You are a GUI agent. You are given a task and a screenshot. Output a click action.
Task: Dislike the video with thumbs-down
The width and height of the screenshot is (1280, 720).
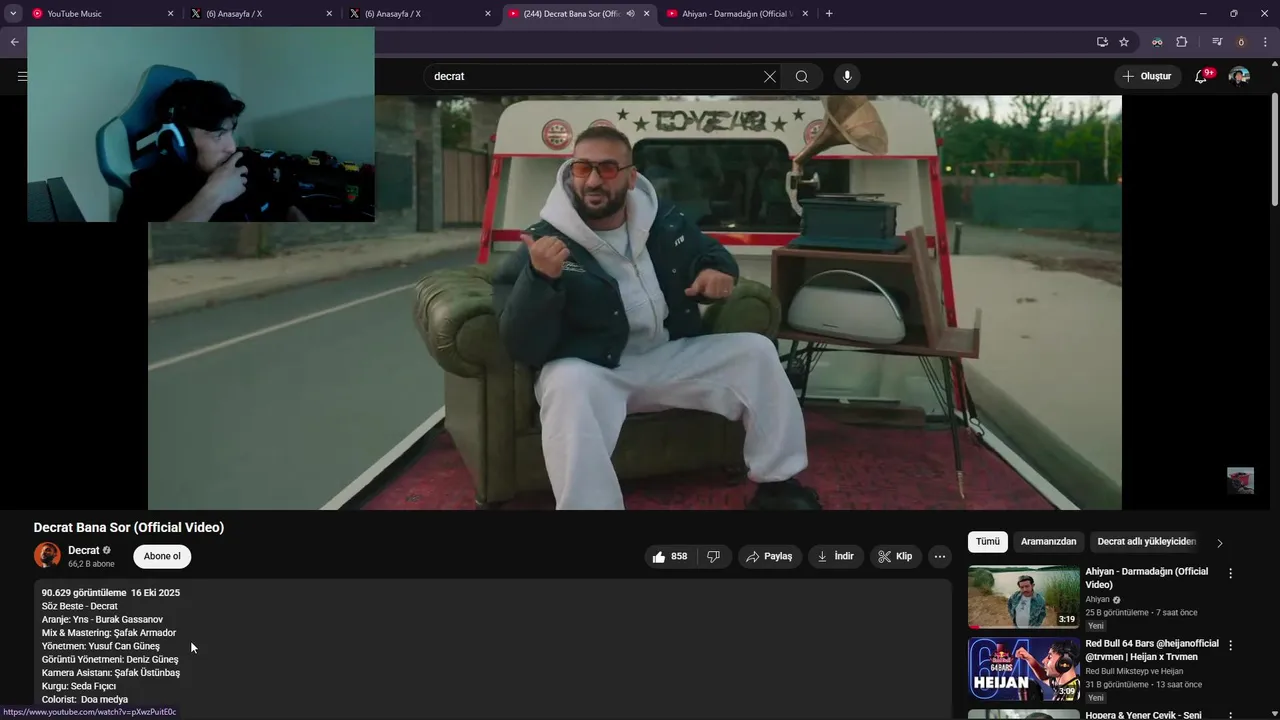(x=713, y=556)
